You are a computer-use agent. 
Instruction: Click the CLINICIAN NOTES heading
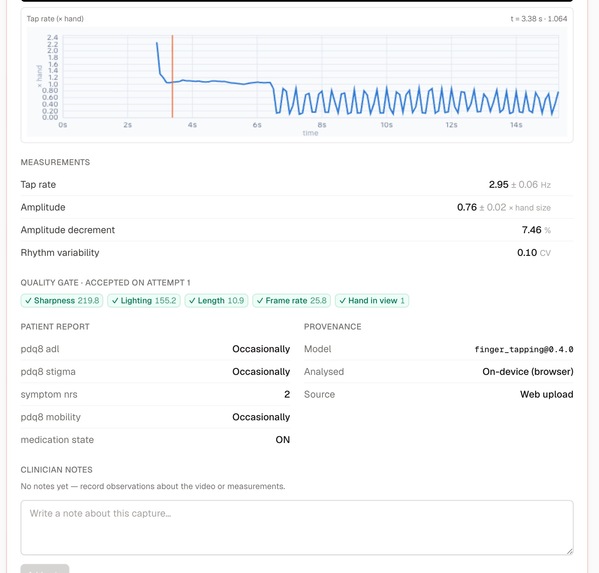(57, 470)
